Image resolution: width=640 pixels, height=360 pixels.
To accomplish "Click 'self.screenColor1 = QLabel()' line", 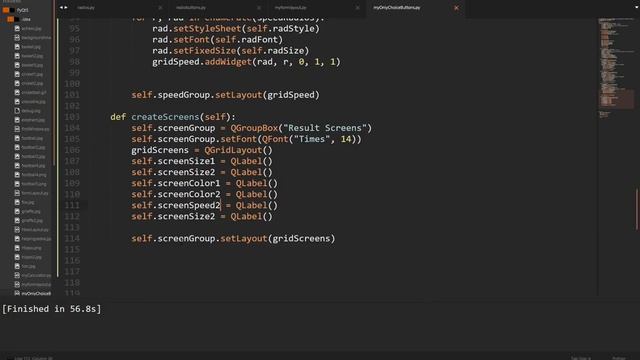I will click(x=204, y=183).
